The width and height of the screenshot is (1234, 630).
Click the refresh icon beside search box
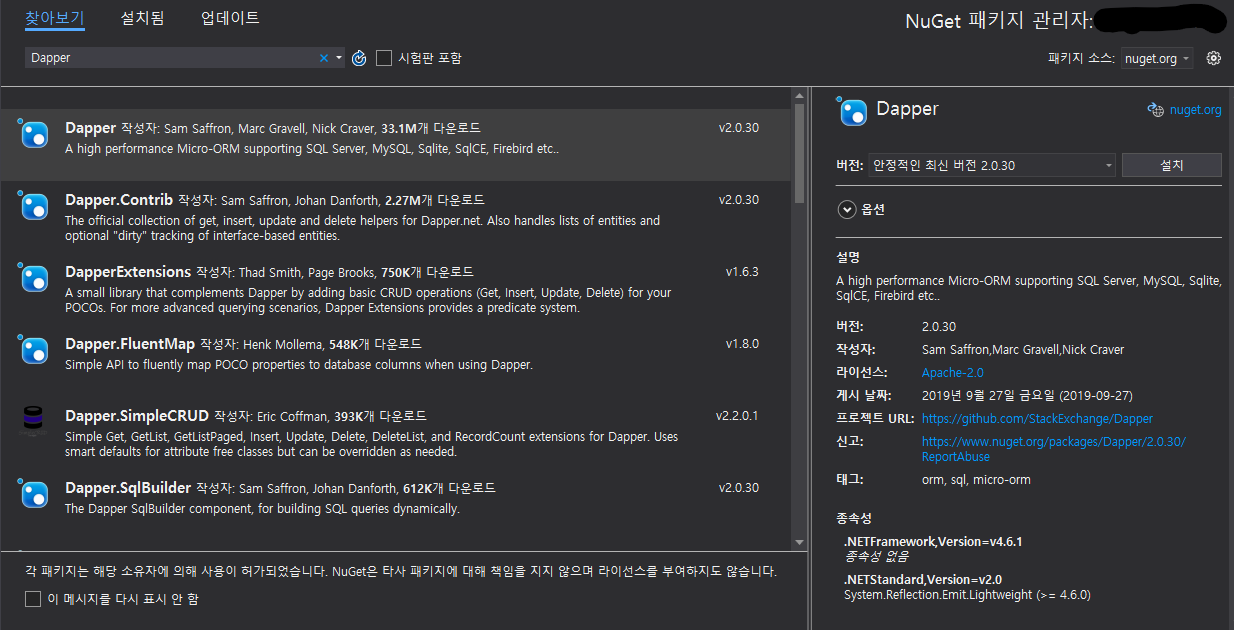coord(360,58)
